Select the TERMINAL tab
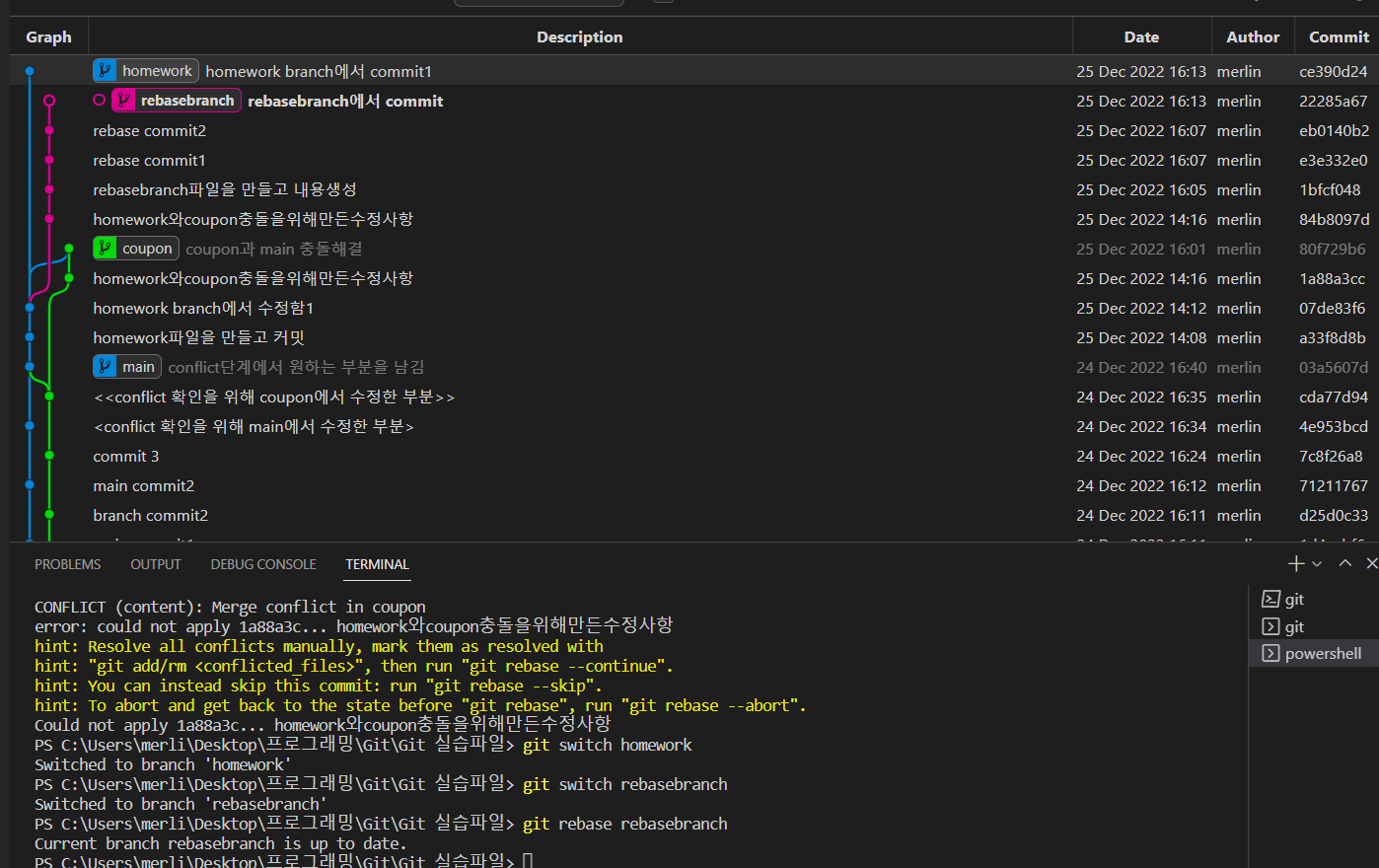This screenshot has width=1379, height=868. coord(377,564)
